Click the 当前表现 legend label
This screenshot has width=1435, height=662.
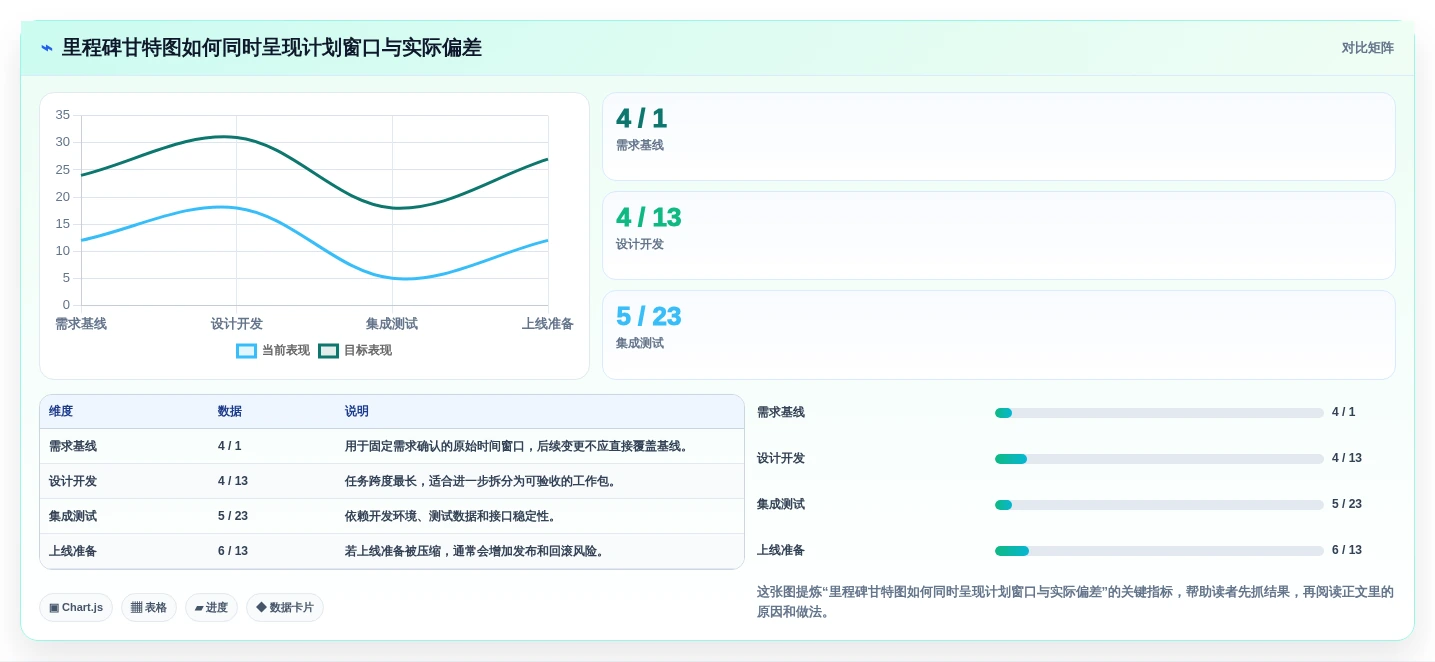[286, 351]
